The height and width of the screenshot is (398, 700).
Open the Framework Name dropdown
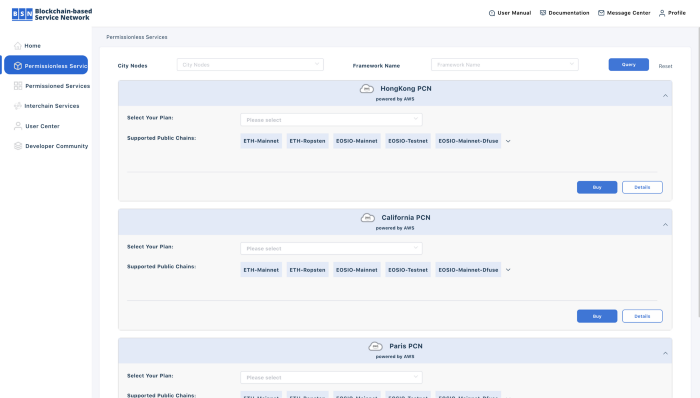tap(505, 65)
